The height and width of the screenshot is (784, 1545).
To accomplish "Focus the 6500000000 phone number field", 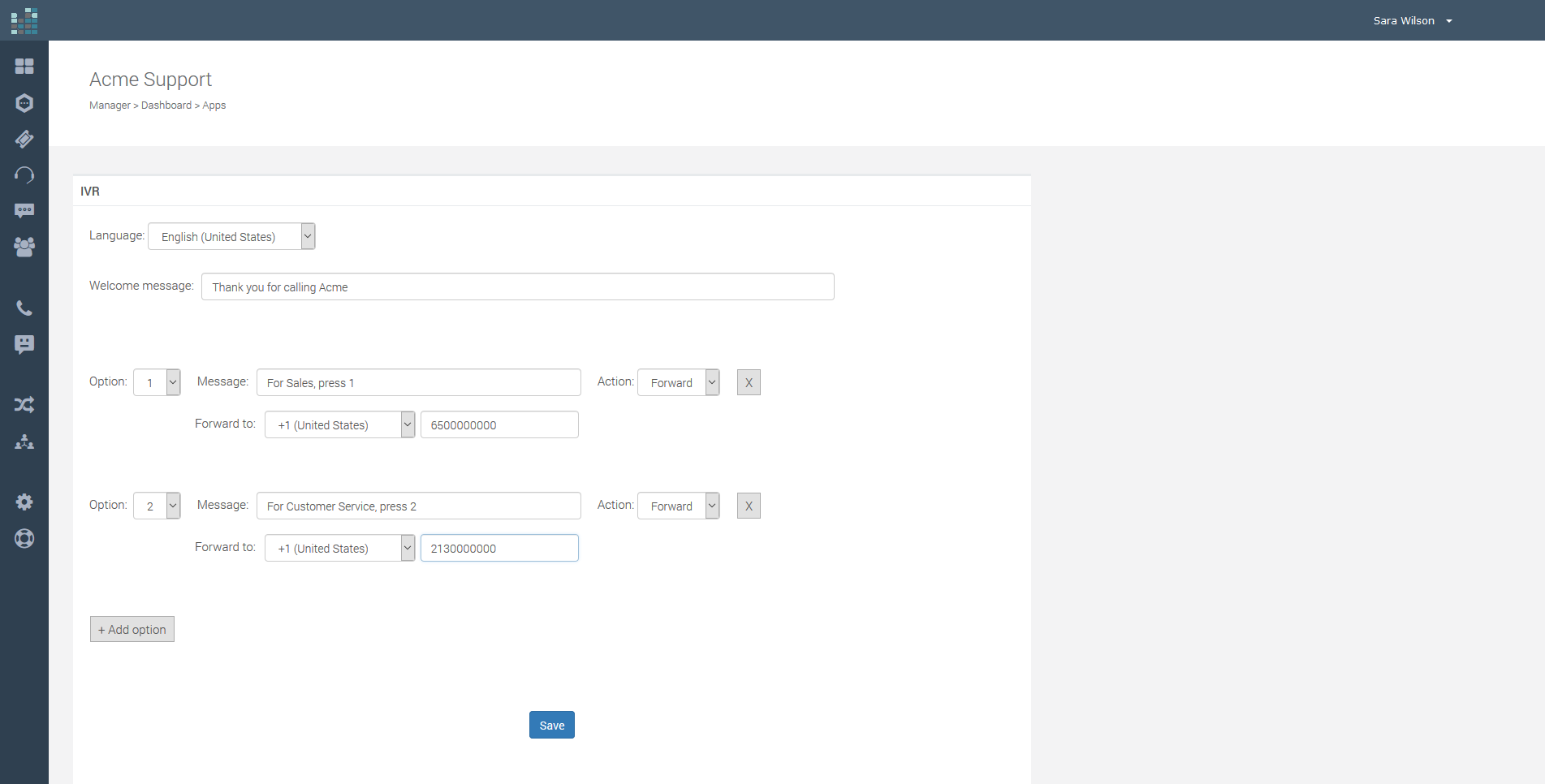I will 499,424.
